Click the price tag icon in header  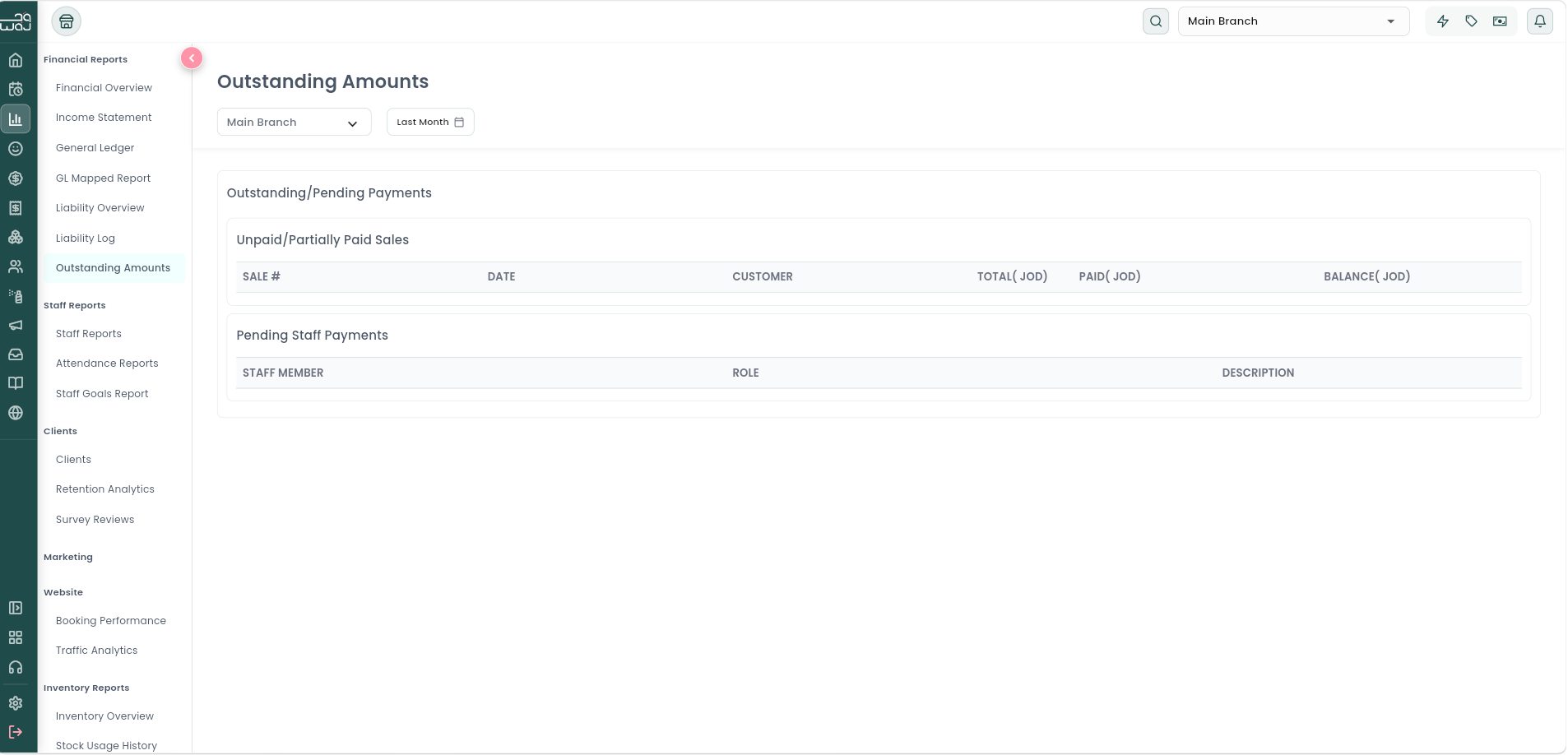point(1472,21)
